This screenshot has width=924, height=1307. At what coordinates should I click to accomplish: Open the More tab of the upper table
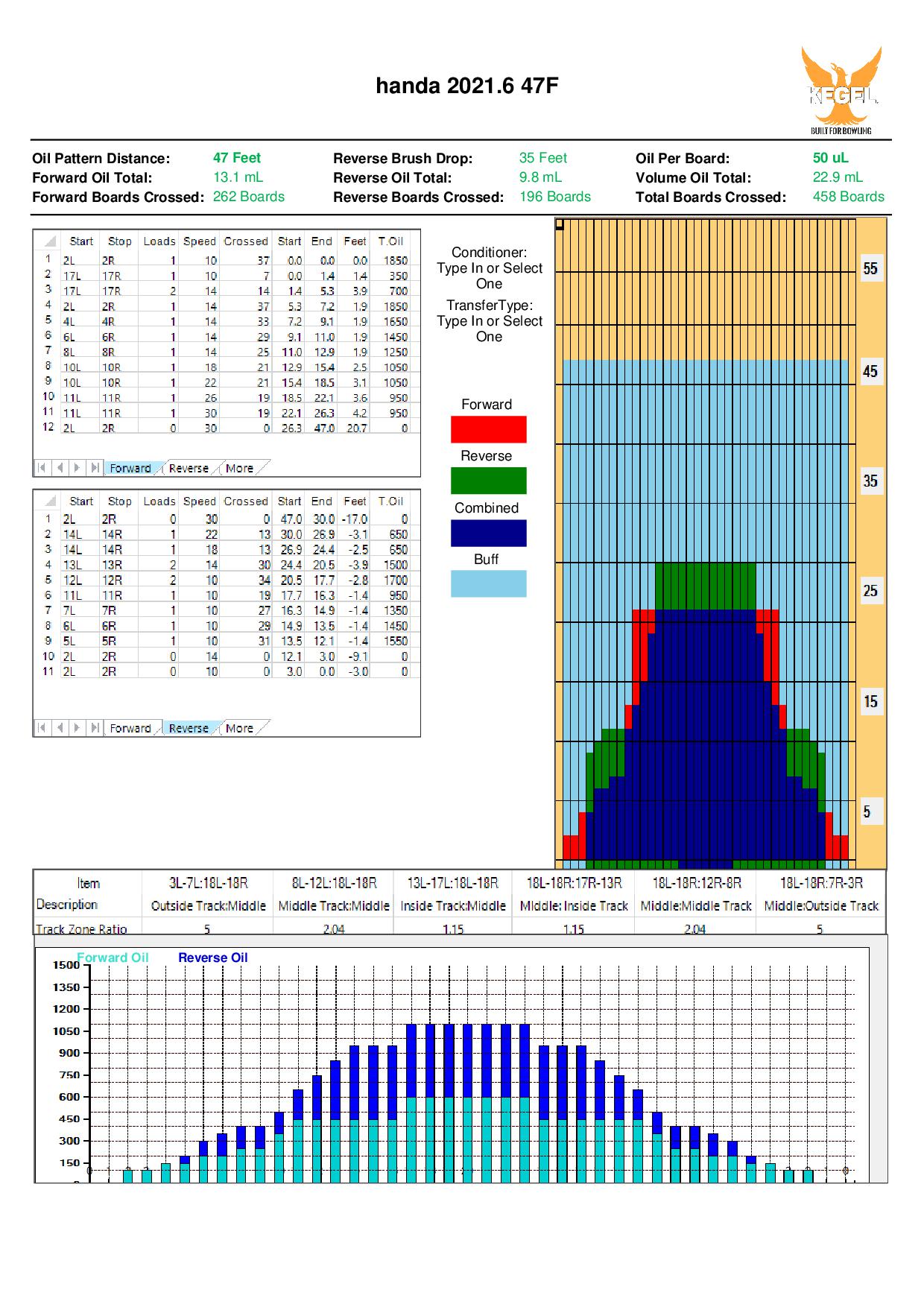click(239, 468)
